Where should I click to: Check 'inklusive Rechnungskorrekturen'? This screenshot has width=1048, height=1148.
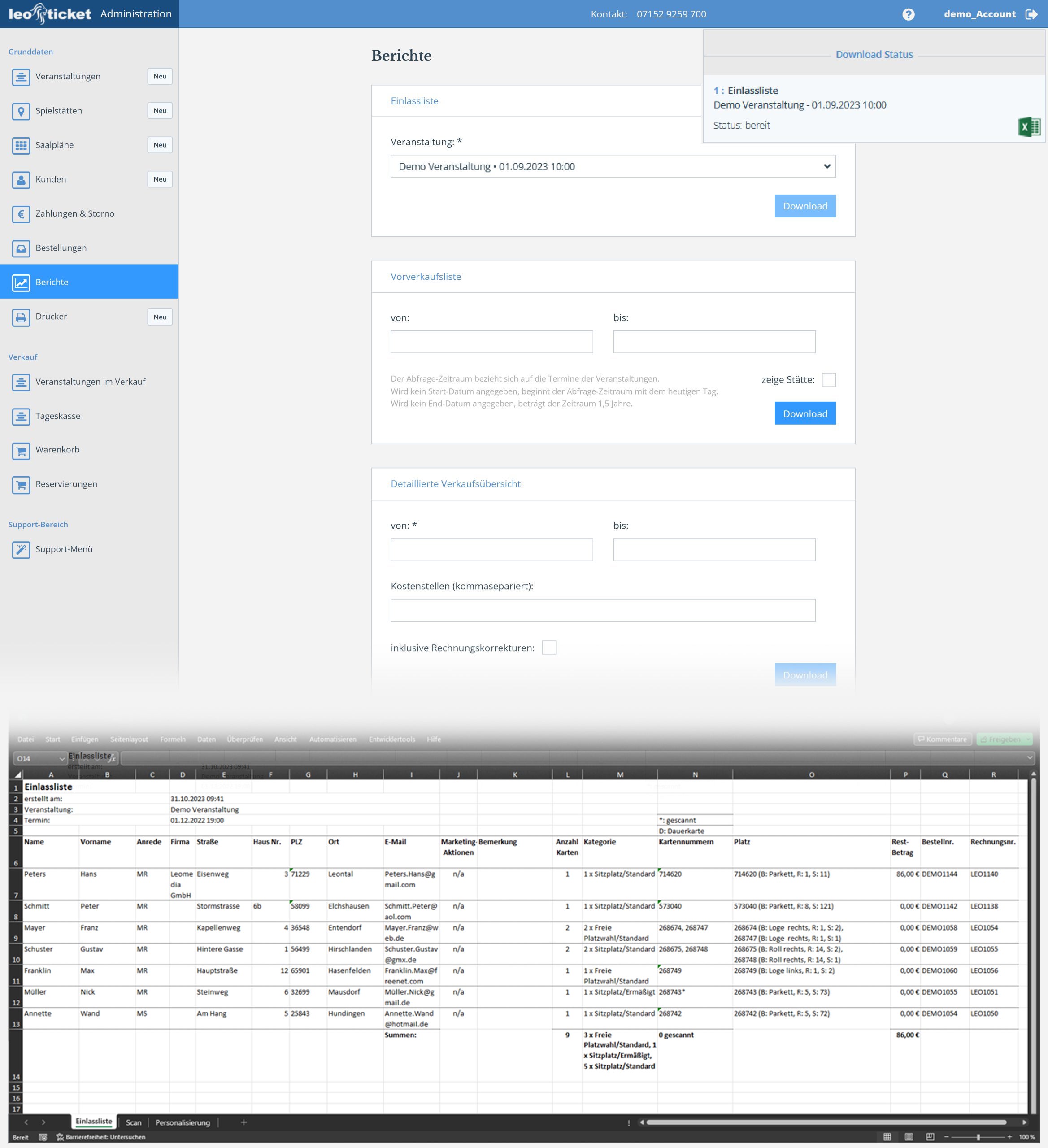point(550,648)
